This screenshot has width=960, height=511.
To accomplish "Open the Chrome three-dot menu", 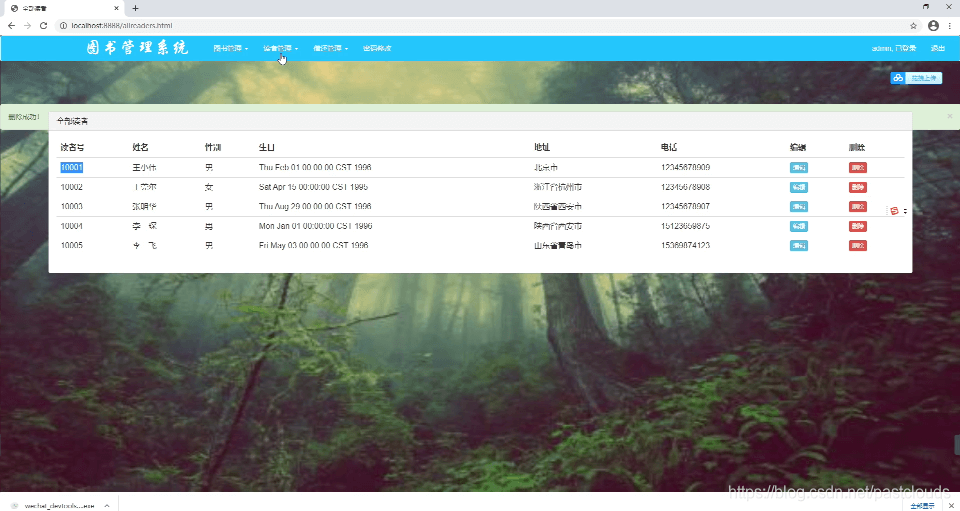I will [951, 26].
